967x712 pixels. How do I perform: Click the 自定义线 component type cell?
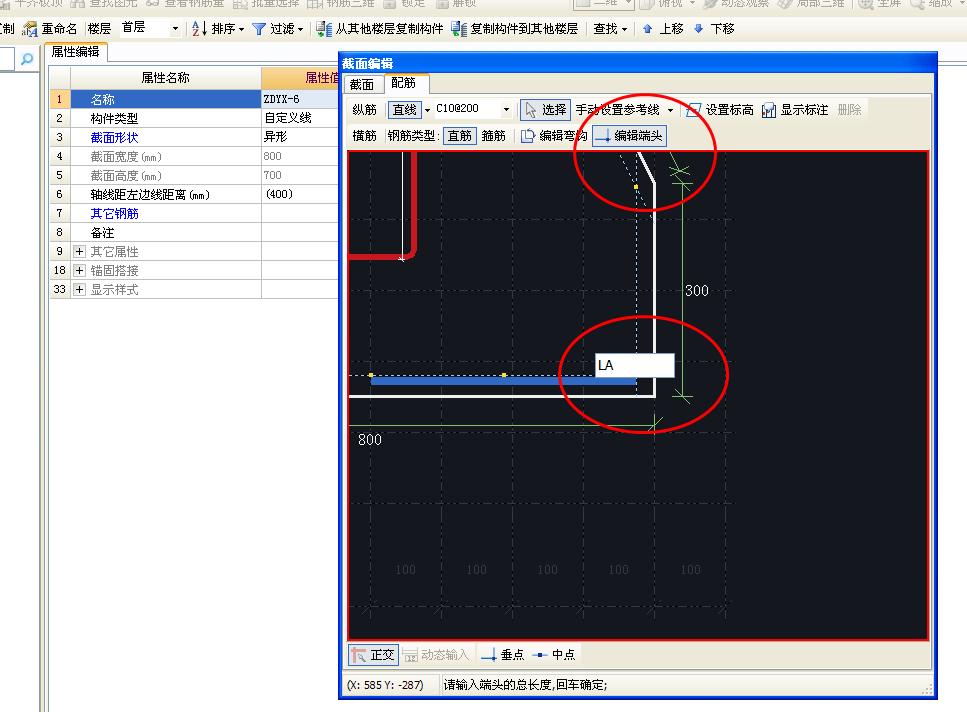[300, 118]
